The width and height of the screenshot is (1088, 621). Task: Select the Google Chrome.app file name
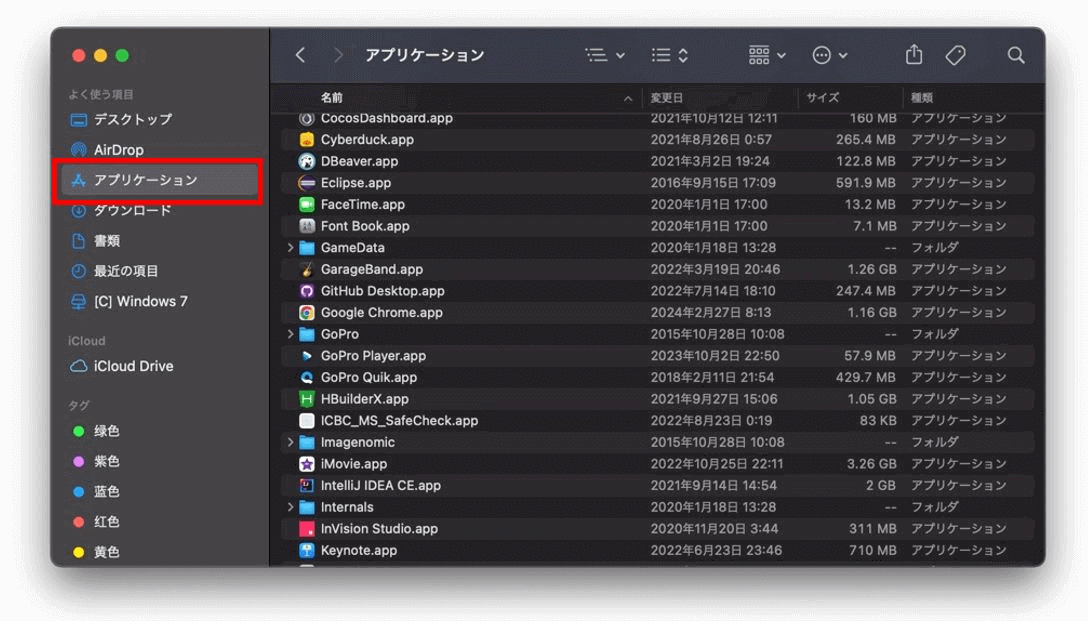point(382,313)
